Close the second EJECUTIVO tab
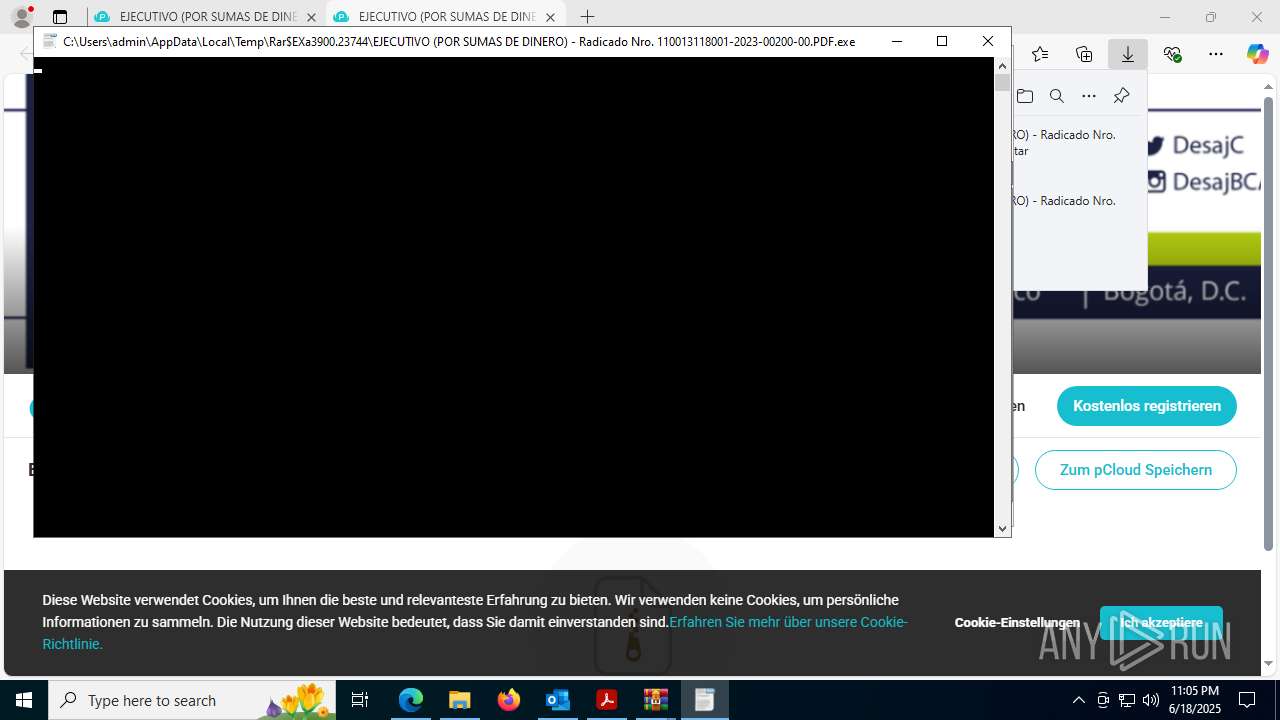Image resolution: width=1280 pixels, height=720 pixels. point(550,17)
